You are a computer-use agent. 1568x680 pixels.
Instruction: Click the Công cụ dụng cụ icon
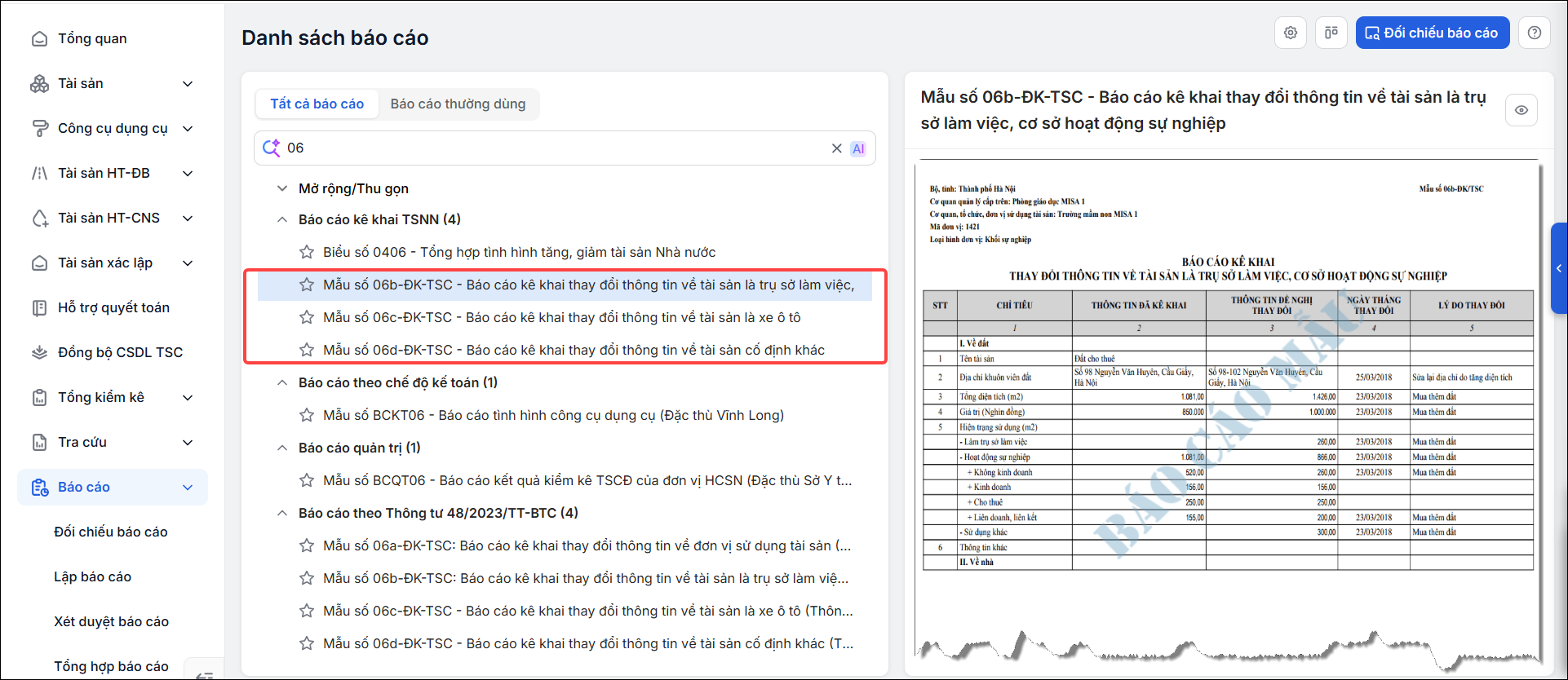click(39, 129)
